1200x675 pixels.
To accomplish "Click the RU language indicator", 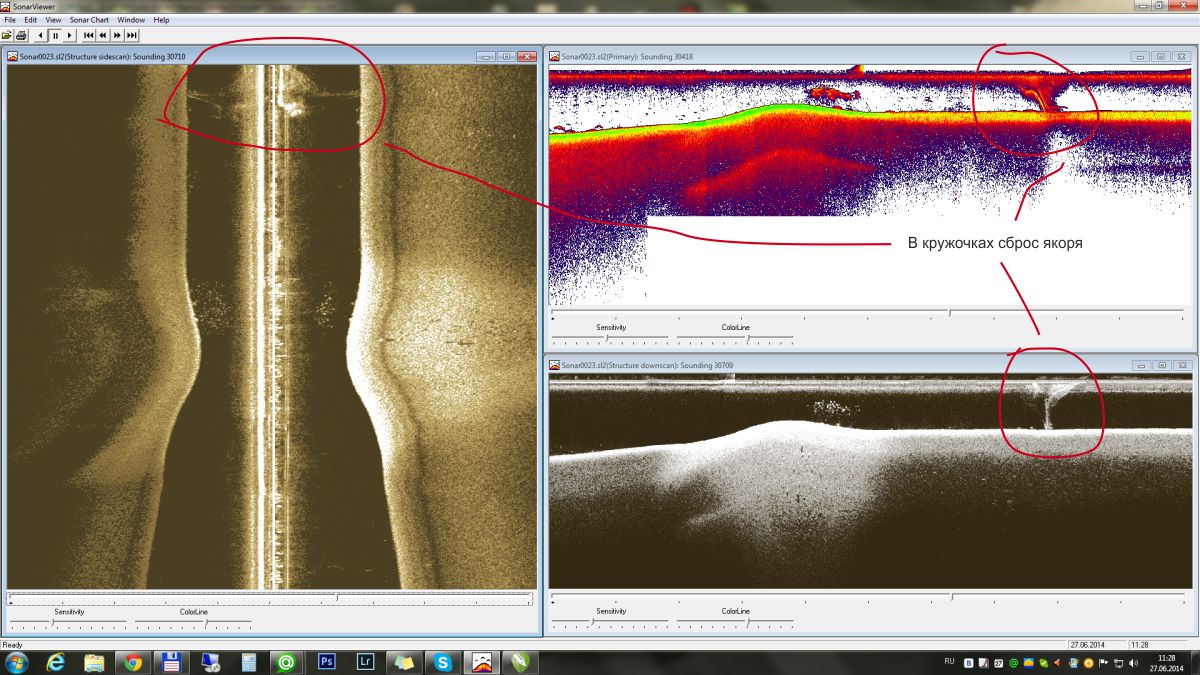I will click(949, 663).
